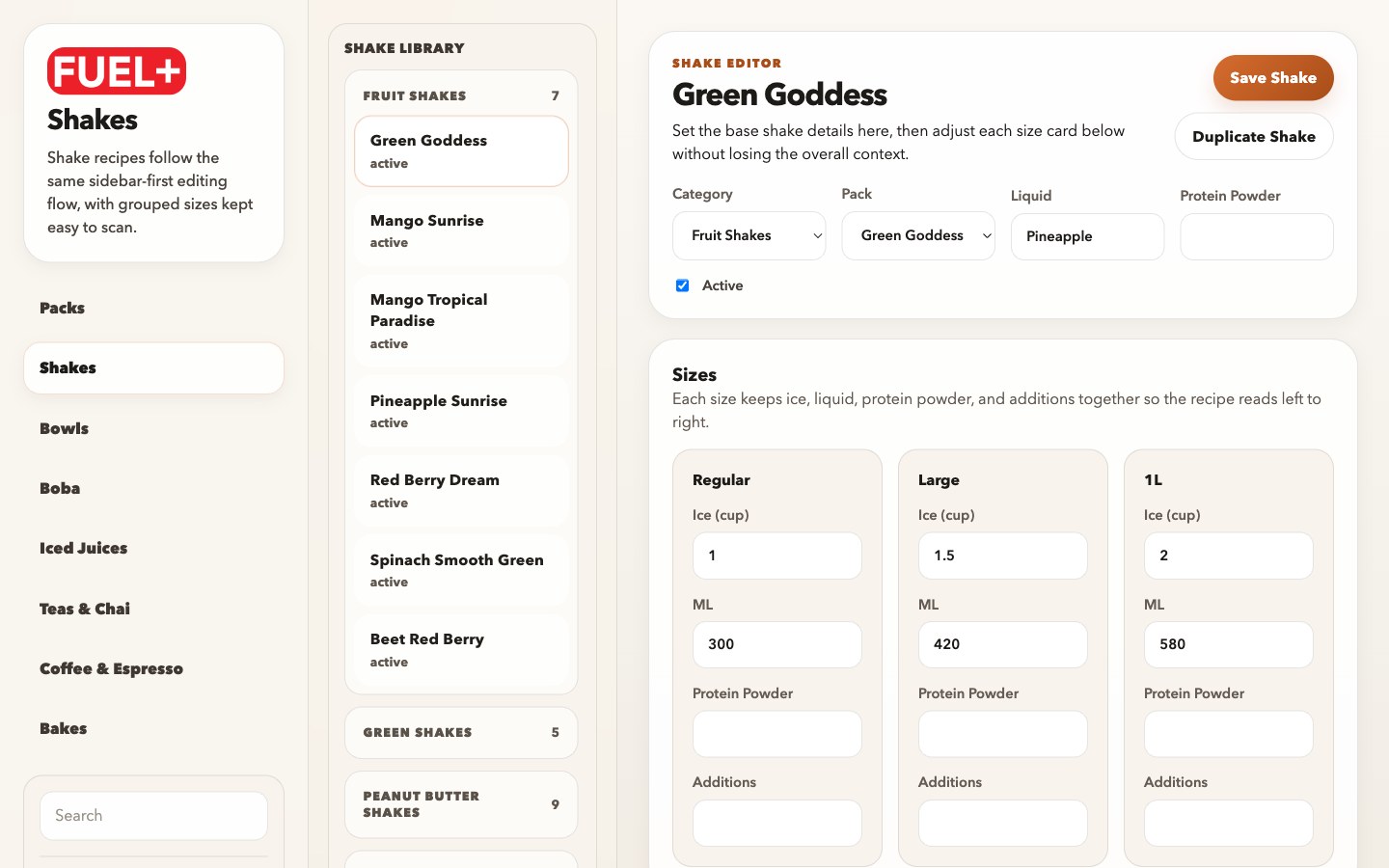1389x868 pixels.
Task: Click Regular Additions field
Action: tap(777, 823)
